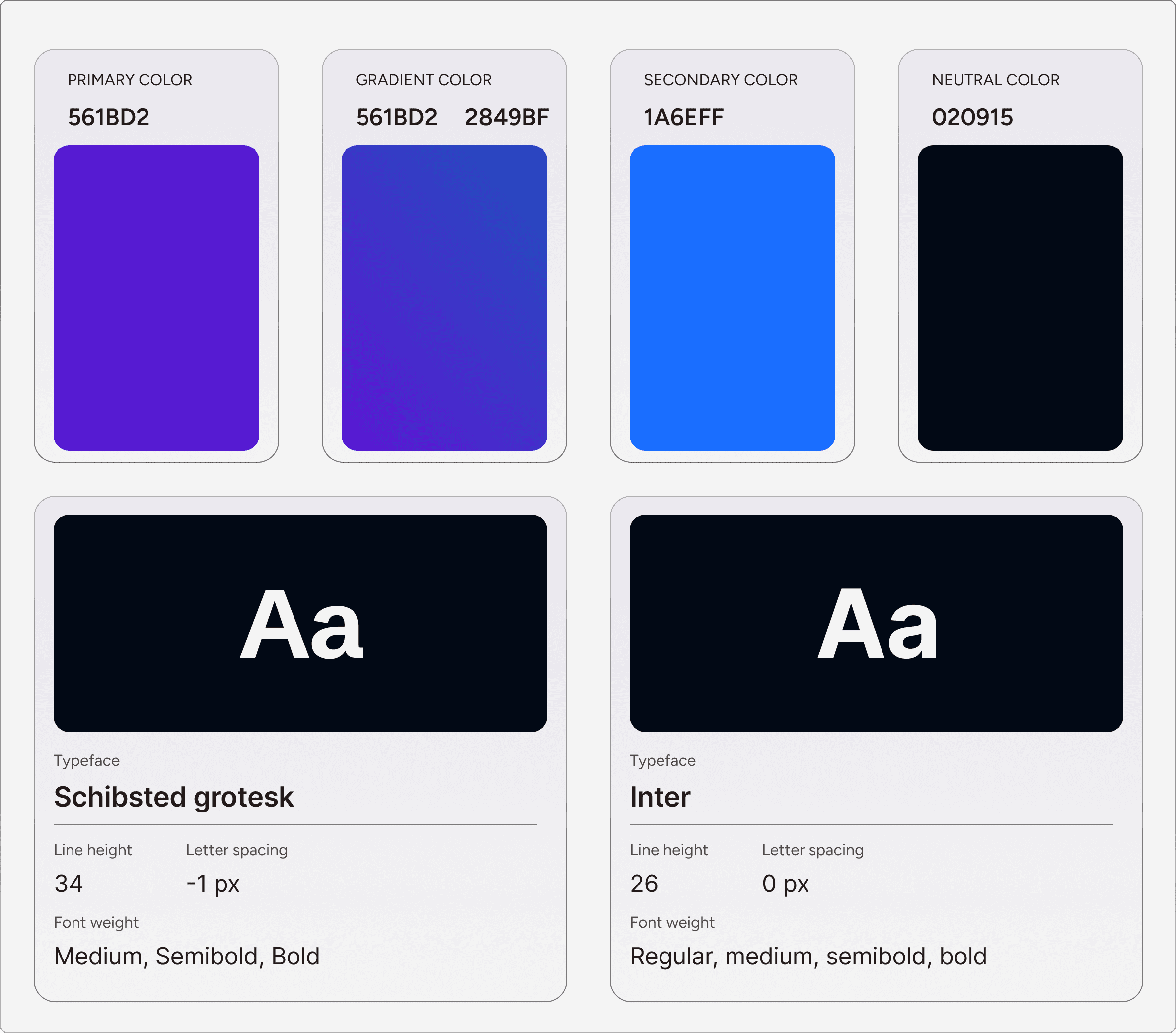Open the Inter typeface Aa preview
This screenshot has height=1033, width=1176.
point(876,623)
